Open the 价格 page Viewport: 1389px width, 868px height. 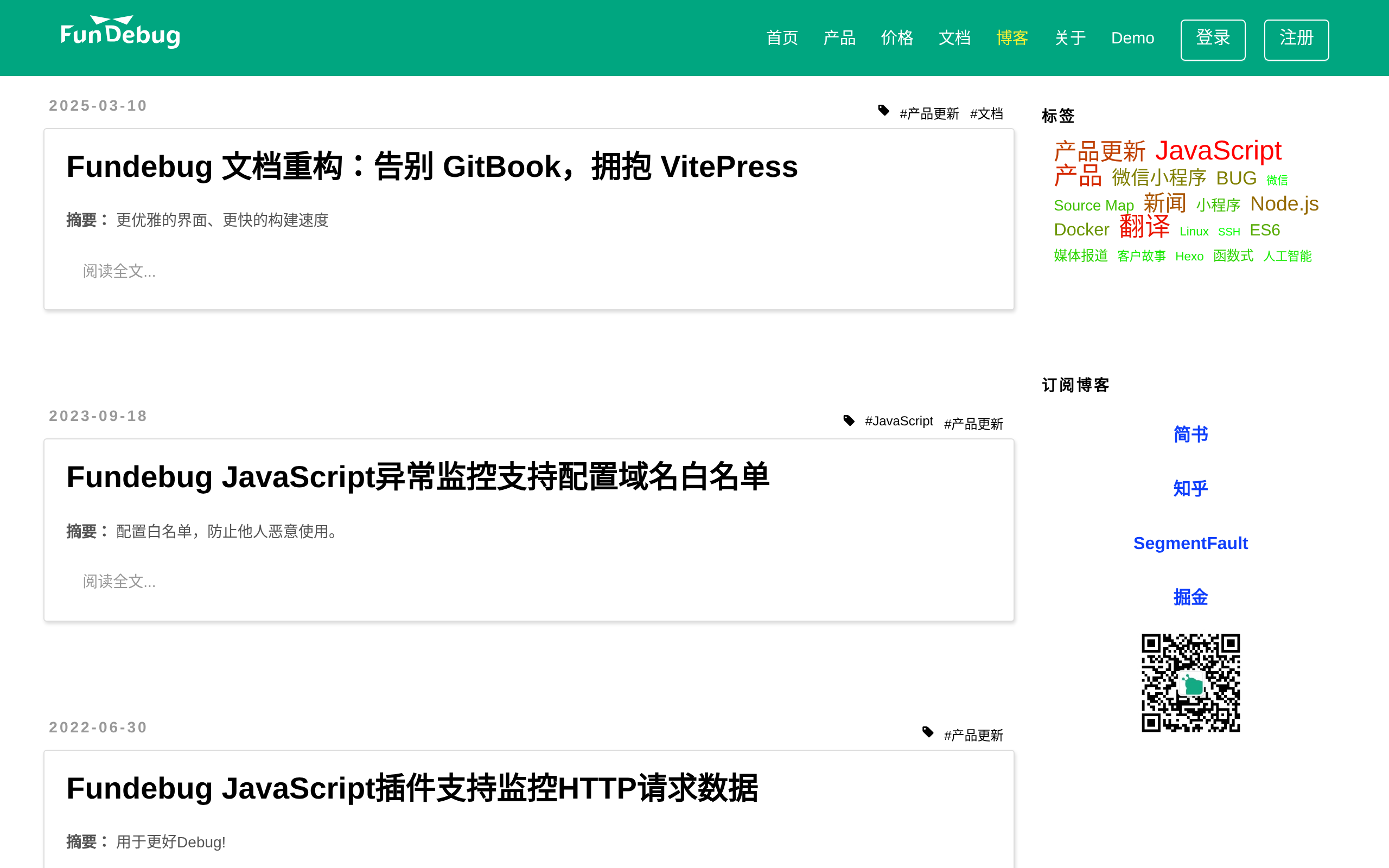(x=896, y=38)
